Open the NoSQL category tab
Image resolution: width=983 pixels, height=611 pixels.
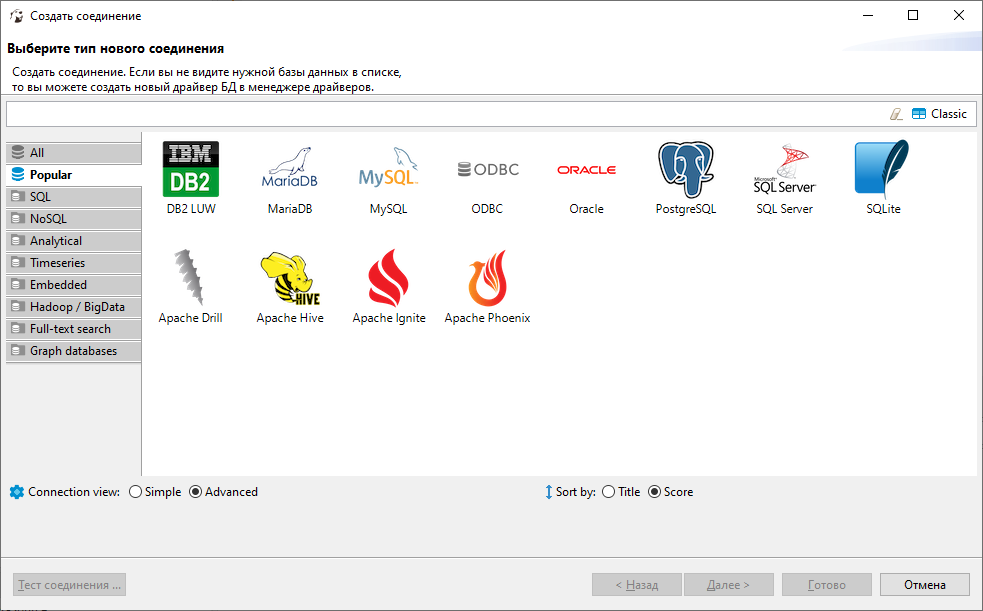tap(74, 219)
